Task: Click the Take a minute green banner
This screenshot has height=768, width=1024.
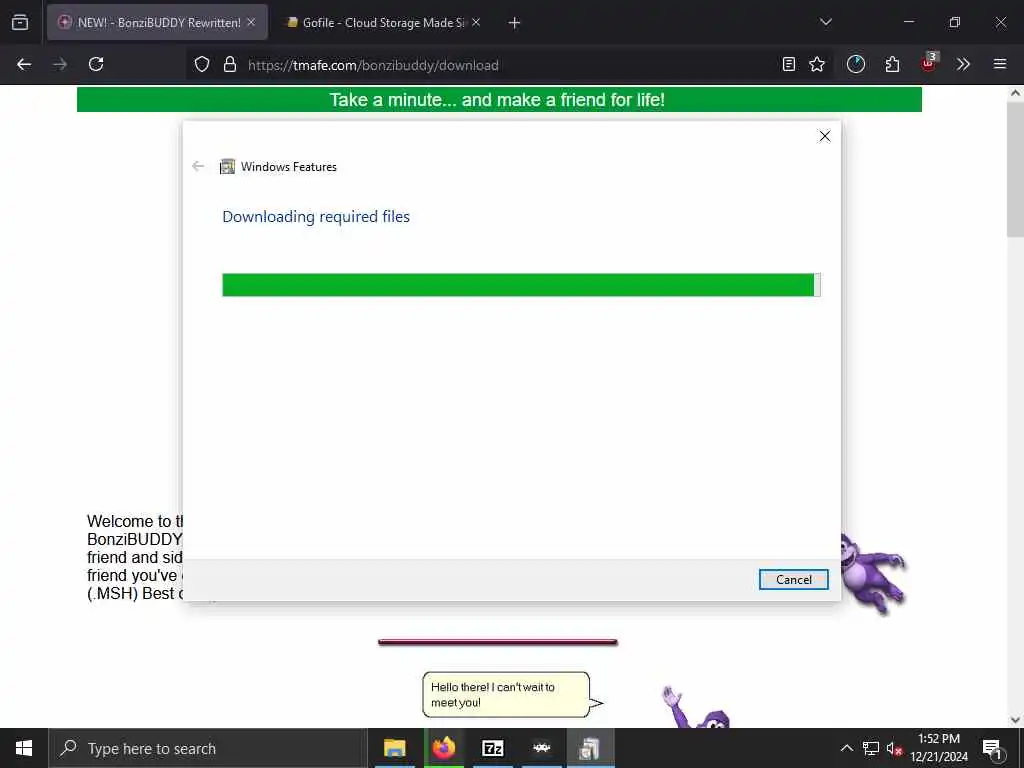Action: 499,100
